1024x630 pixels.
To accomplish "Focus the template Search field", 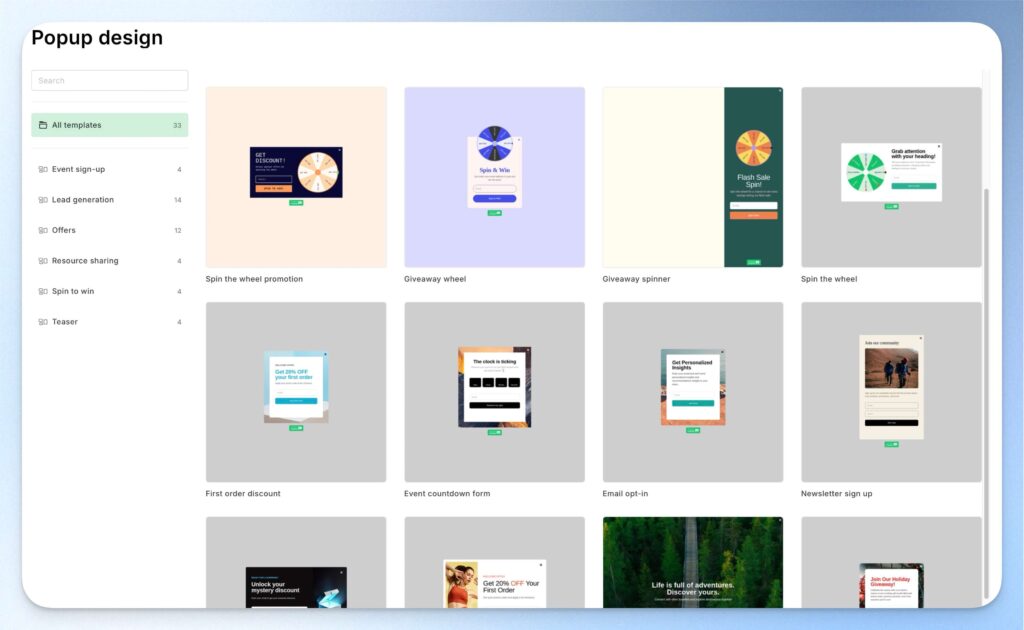I will click(110, 80).
